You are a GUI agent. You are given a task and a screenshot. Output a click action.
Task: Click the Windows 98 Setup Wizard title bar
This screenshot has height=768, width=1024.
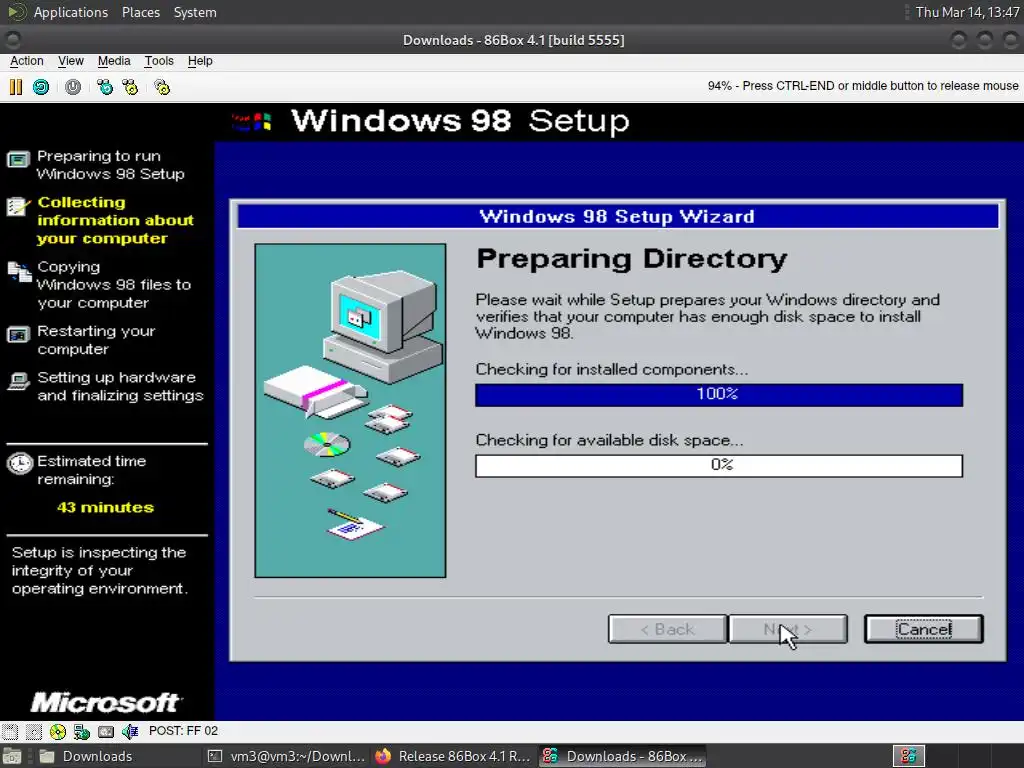[x=617, y=216]
